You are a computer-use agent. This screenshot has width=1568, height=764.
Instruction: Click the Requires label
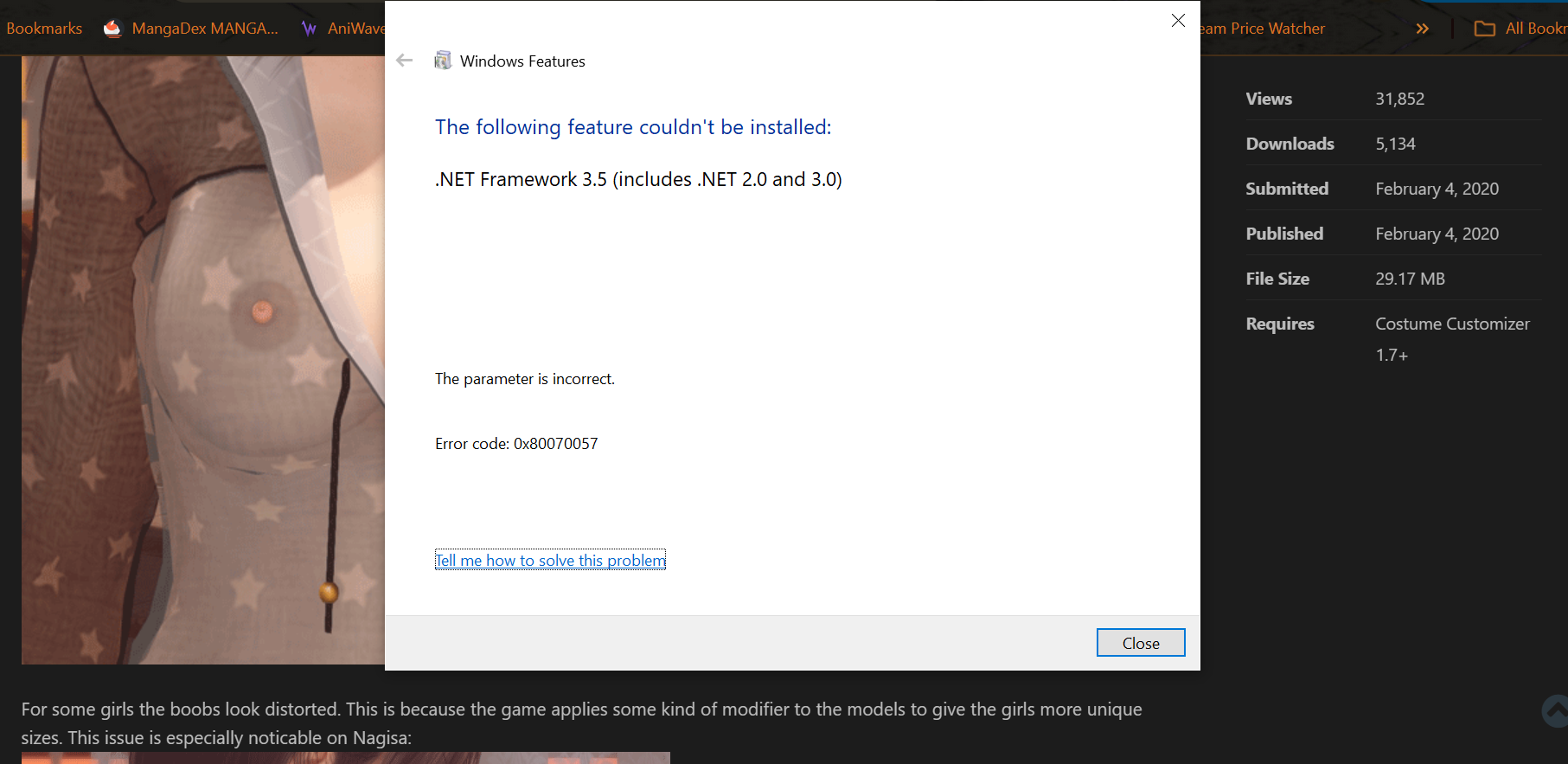(x=1280, y=324)
